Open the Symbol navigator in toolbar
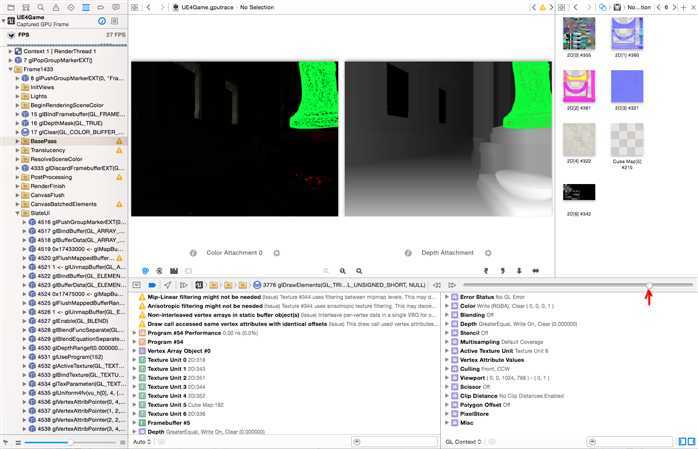Viewport: 698px width, 449px height. click(26, 7)
